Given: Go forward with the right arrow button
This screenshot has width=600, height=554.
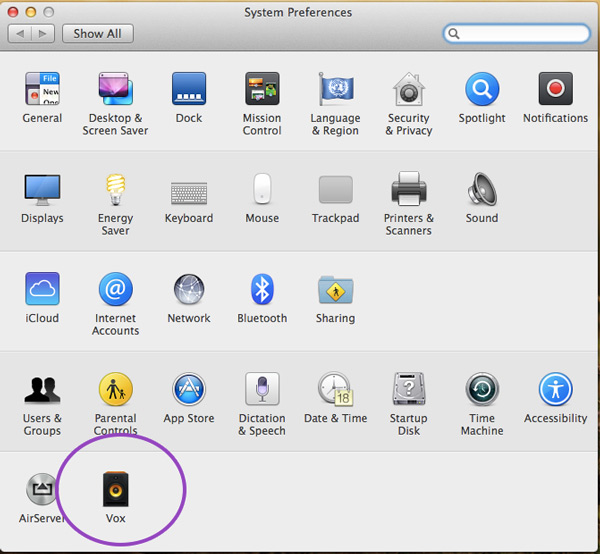Looking at the screenshot, I should tap(43, 34).
